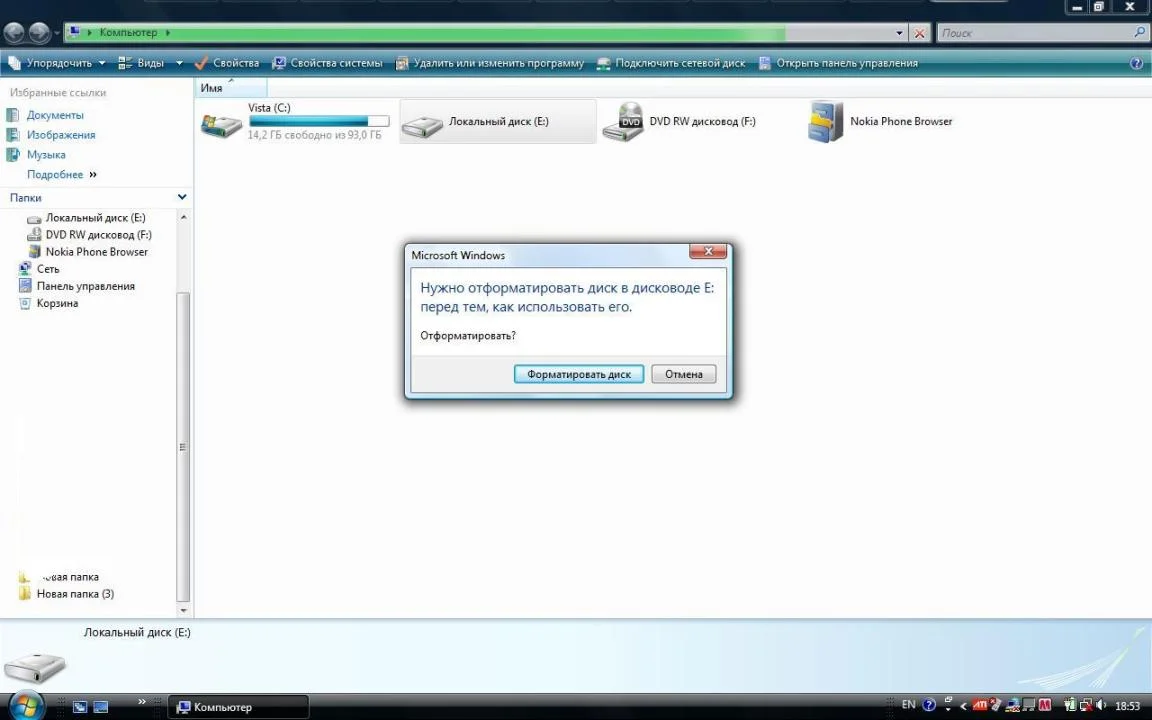Viewport: 1152px width, 720px height.
Task: Open the address bar history dropdown arrow
Action: click(x=899, y=33)
